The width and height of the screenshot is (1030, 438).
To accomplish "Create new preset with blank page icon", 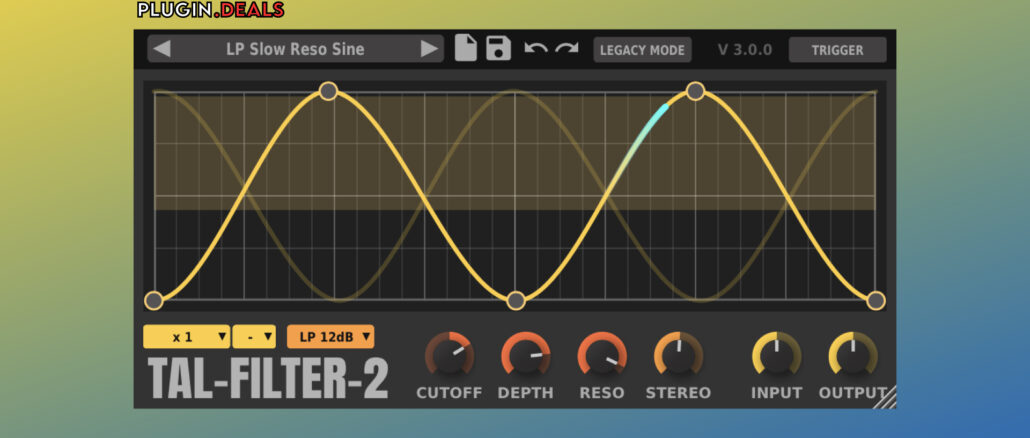I will click(x=466, y=49).
